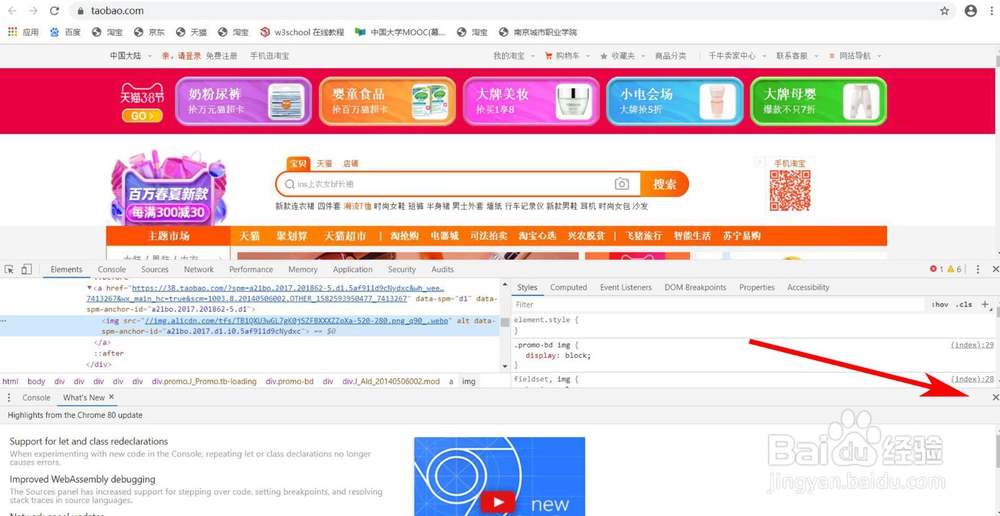Expand 收藏夹 favorites dropdown
This screenshot has width=1000, height=516.
coord(622,56)
